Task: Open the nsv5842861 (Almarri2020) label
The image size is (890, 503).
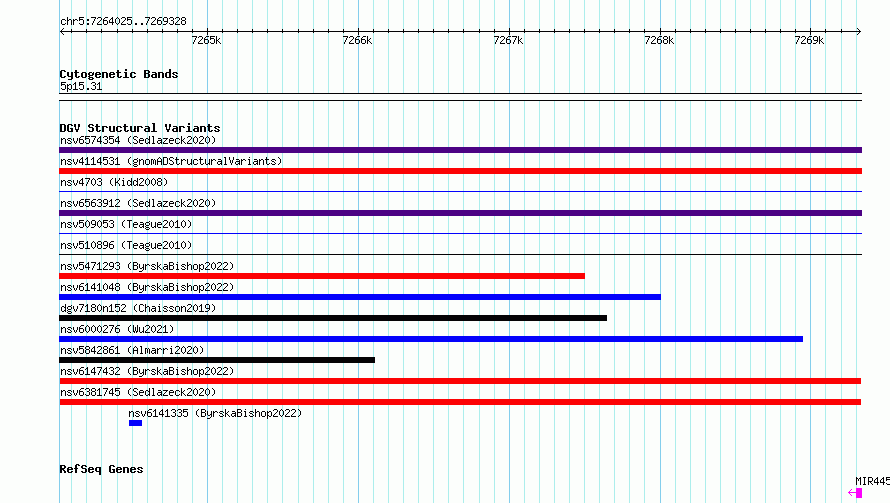Action: (132, 350)
